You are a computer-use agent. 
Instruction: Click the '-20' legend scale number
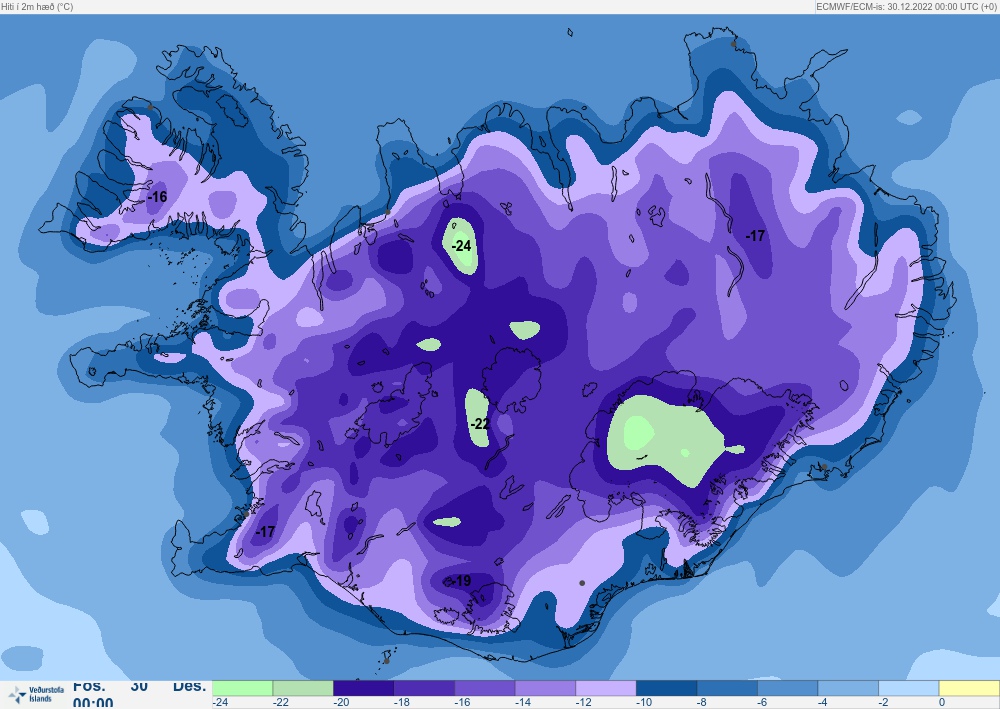pos(341,703)
